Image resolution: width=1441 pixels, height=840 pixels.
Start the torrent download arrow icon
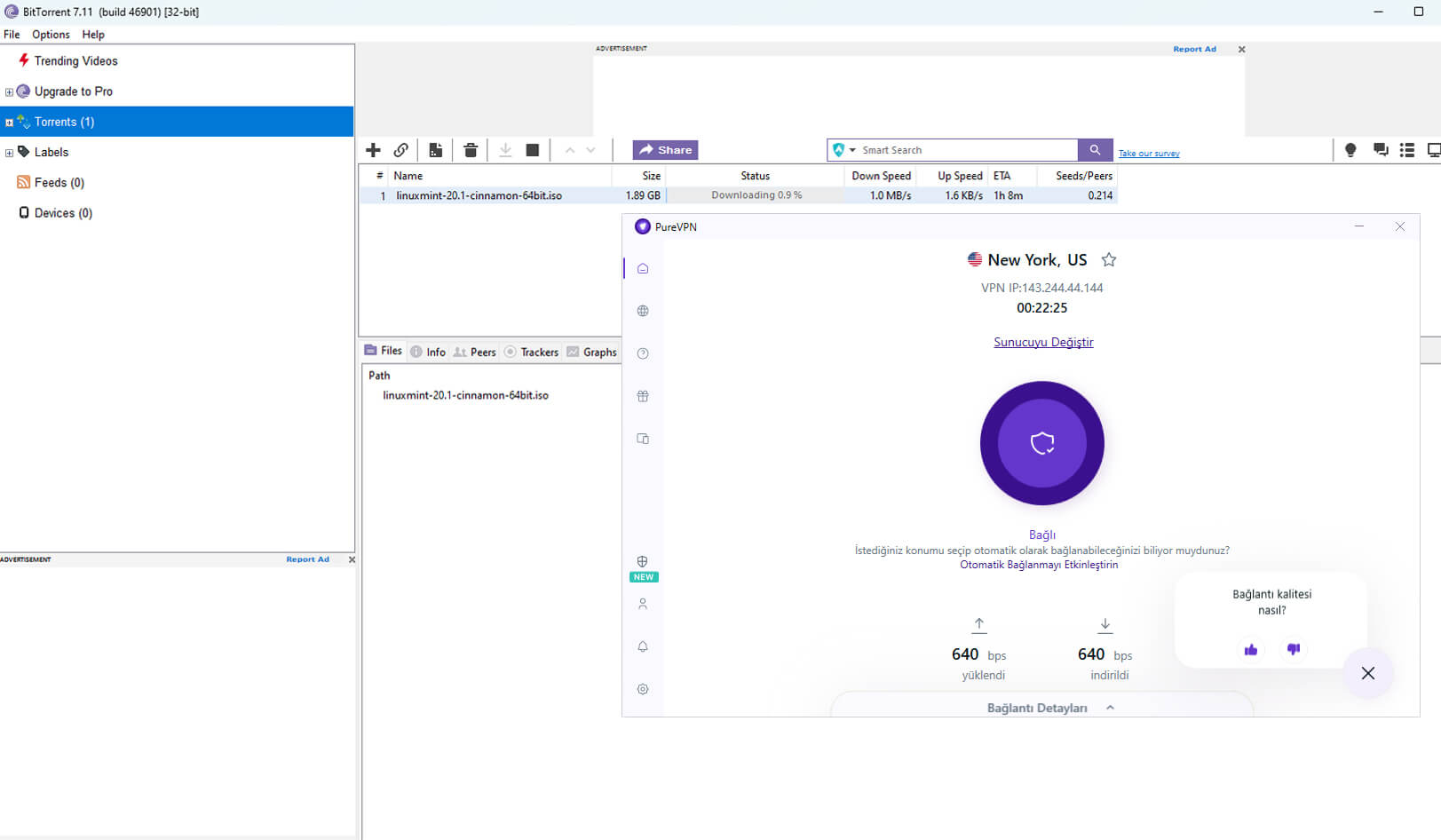505,150
